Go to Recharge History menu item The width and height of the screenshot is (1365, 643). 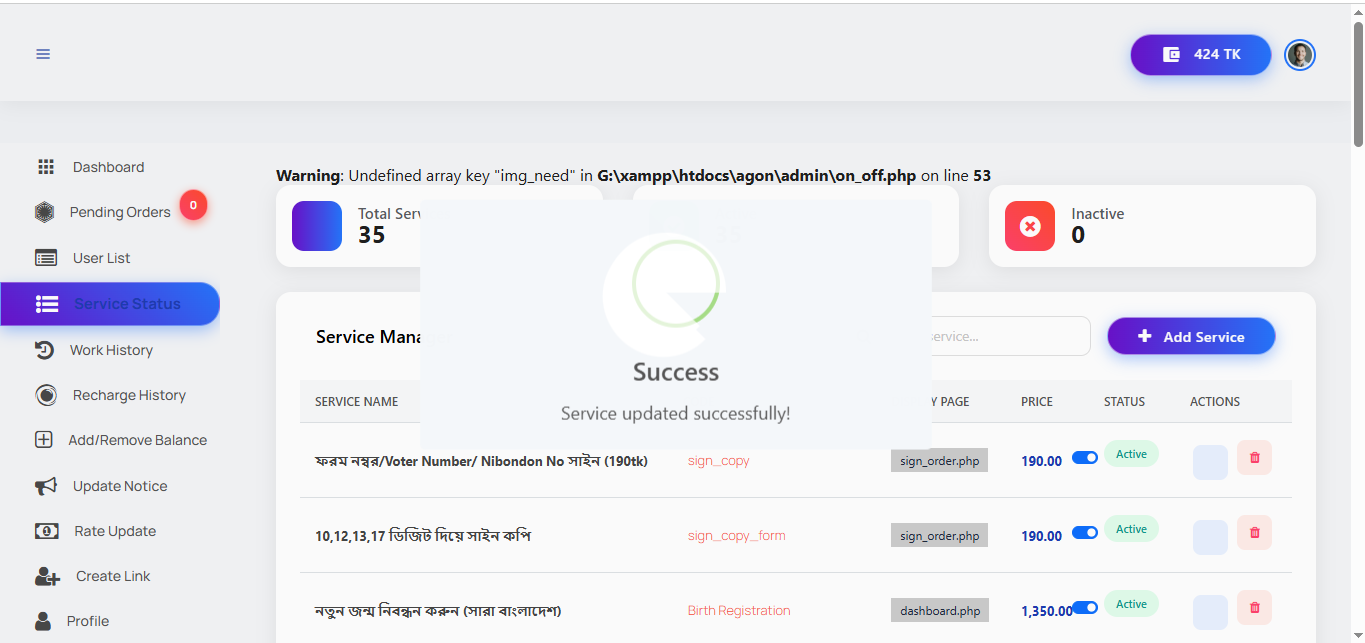[129, 395]
